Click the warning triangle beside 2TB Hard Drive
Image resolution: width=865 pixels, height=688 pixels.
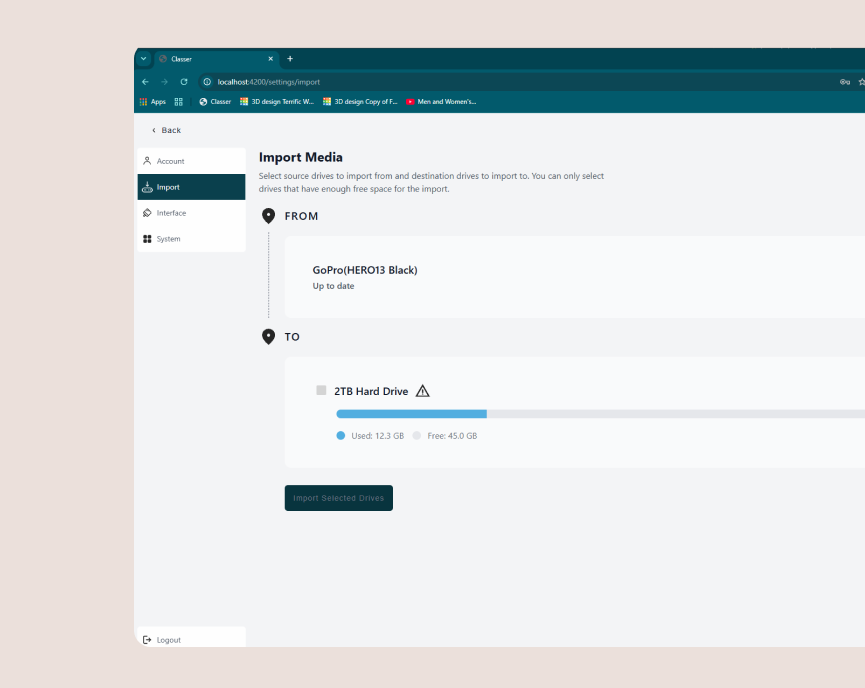point(423,391)
